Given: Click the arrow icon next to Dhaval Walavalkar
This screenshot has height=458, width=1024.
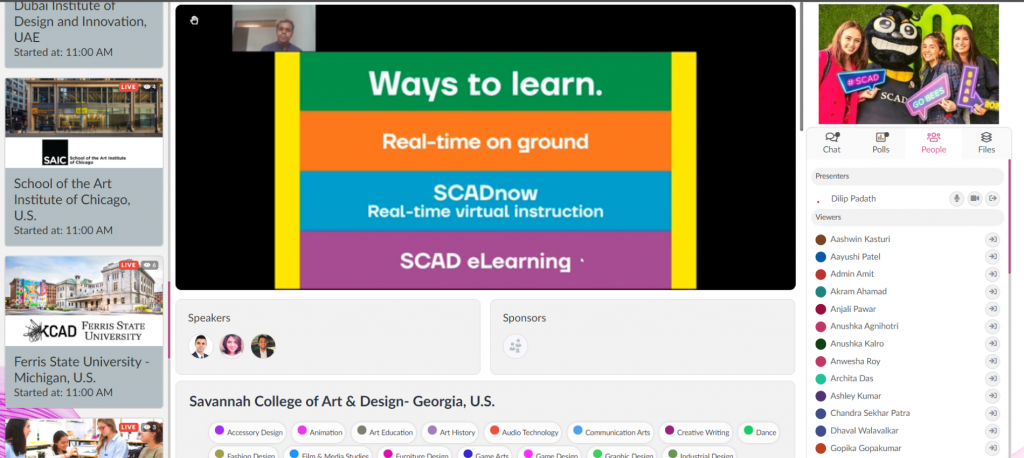Looking at the screenshot, I should click(993, 431).
